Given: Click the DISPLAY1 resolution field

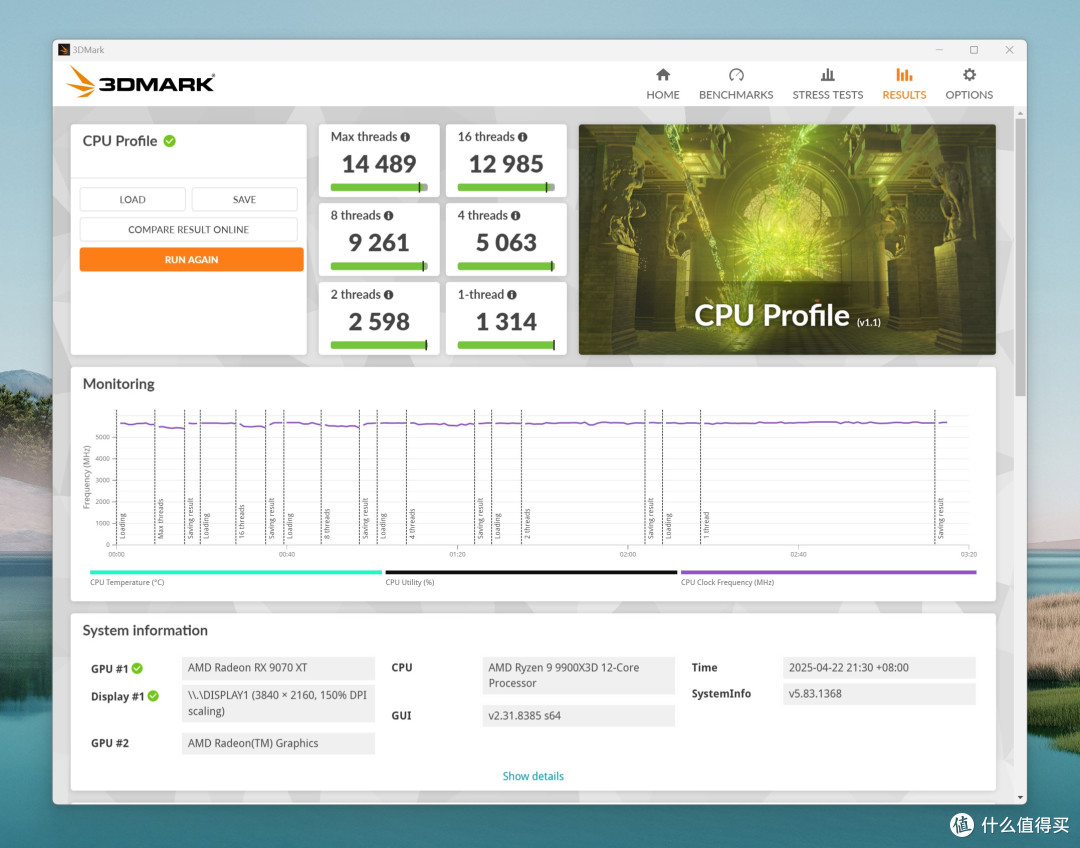Looking at the screenshot, I should coord(278,703).
